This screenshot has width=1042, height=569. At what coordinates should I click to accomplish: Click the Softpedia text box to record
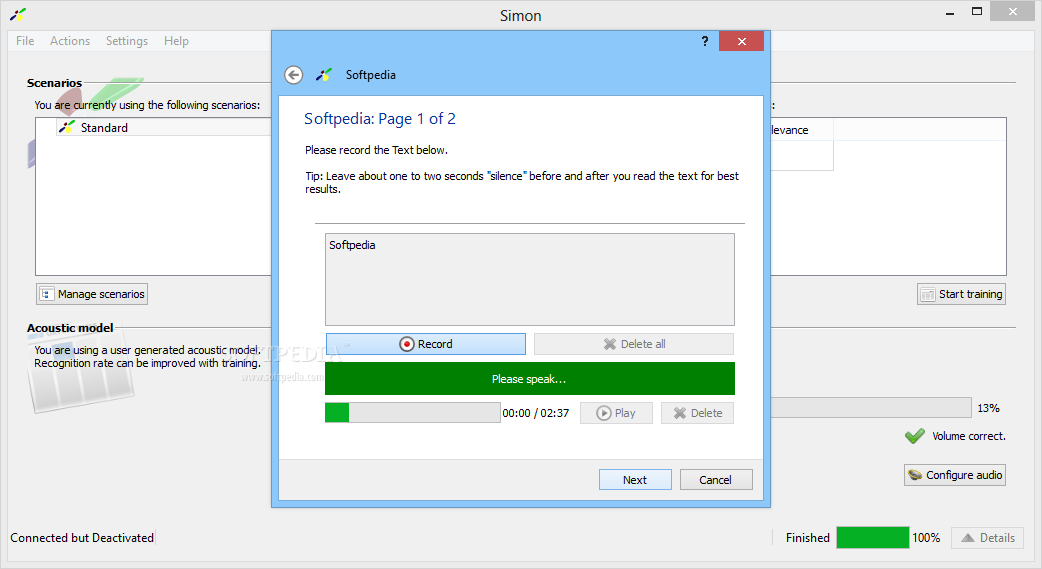pyautogui.click(x=530, y=279)
